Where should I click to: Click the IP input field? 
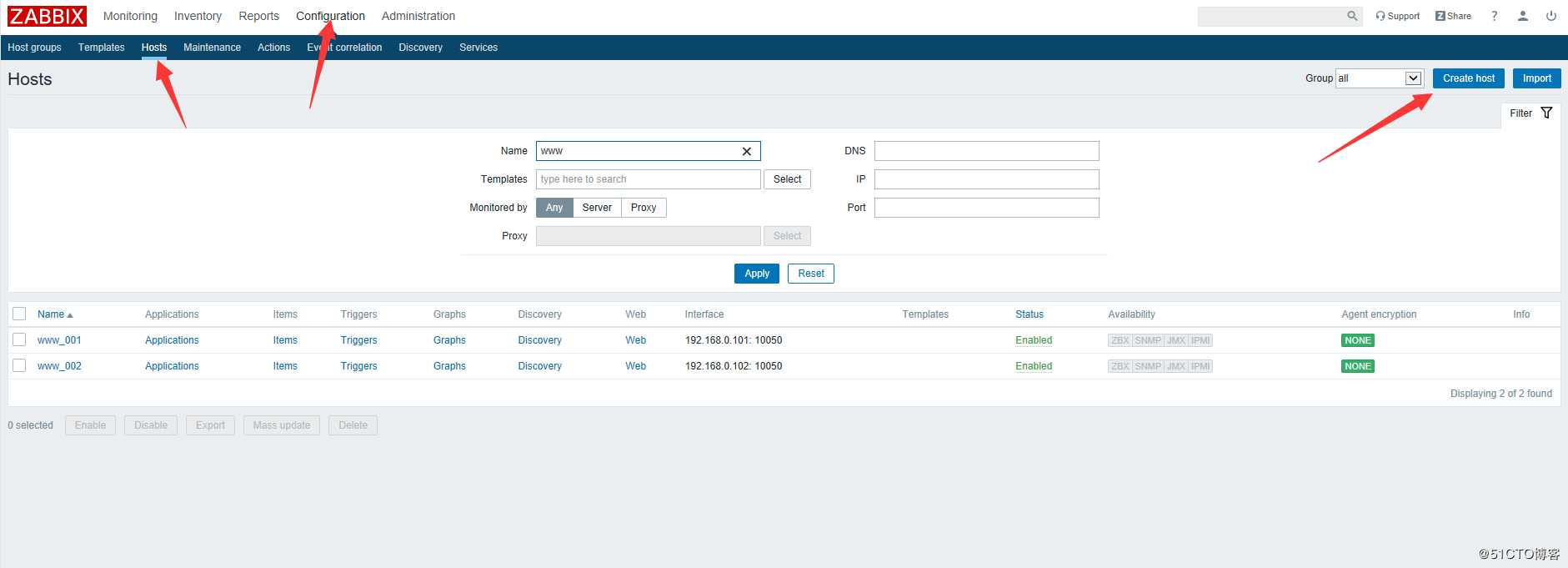coord(987,179)
